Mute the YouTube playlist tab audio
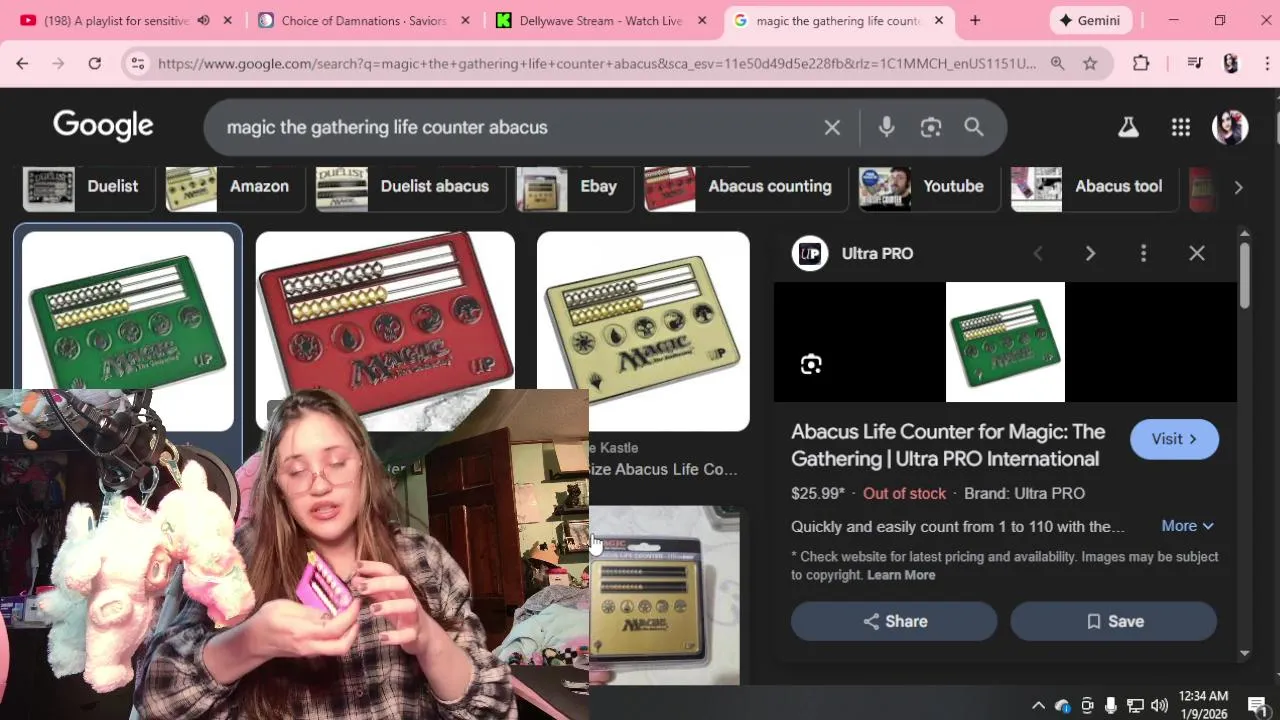 coord(203,20)
